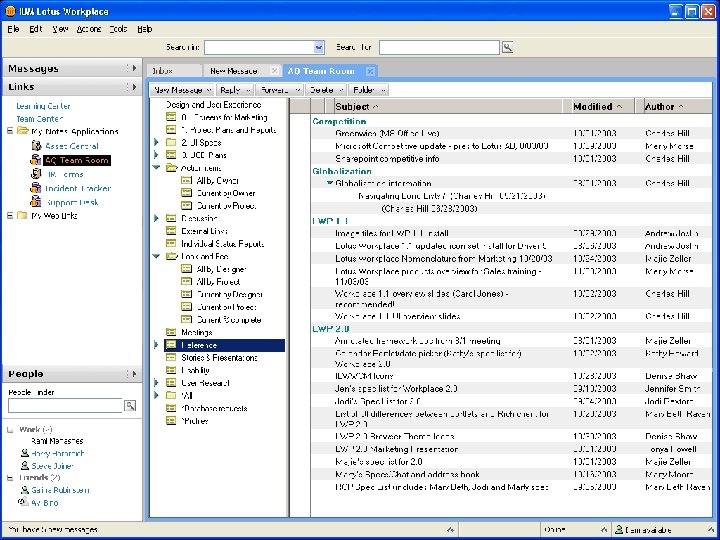Select the External Links view icon
The width and height of the screenshot is (720, 540).
(171, 230)
